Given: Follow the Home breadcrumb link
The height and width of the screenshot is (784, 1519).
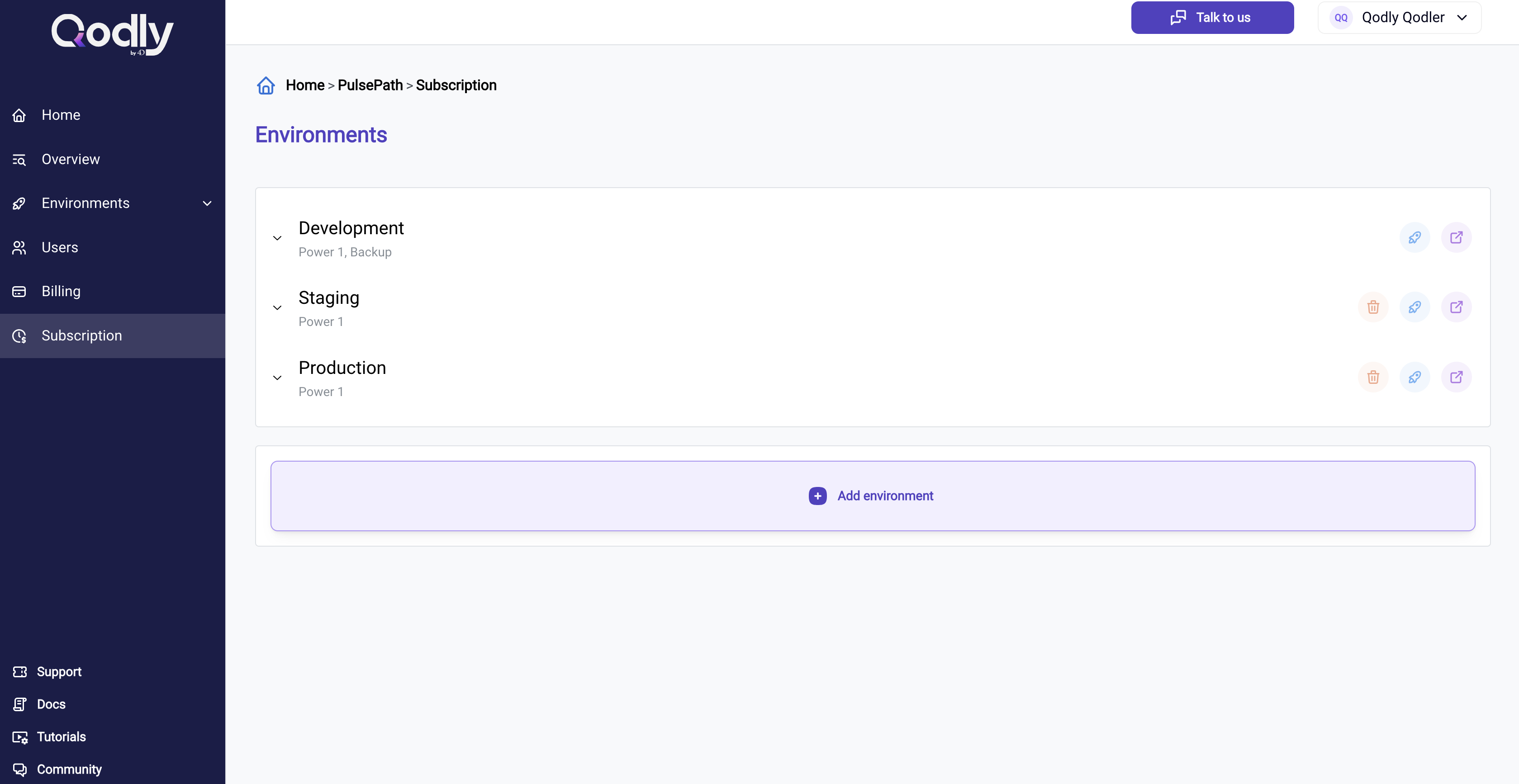Looking at the screenshot, I should pos(305,85).
